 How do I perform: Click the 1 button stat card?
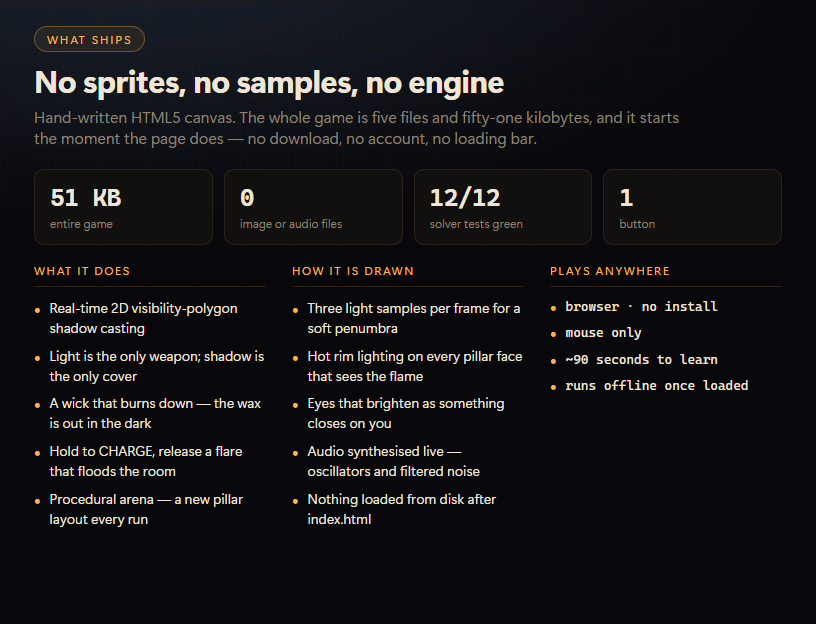point(692,207)
